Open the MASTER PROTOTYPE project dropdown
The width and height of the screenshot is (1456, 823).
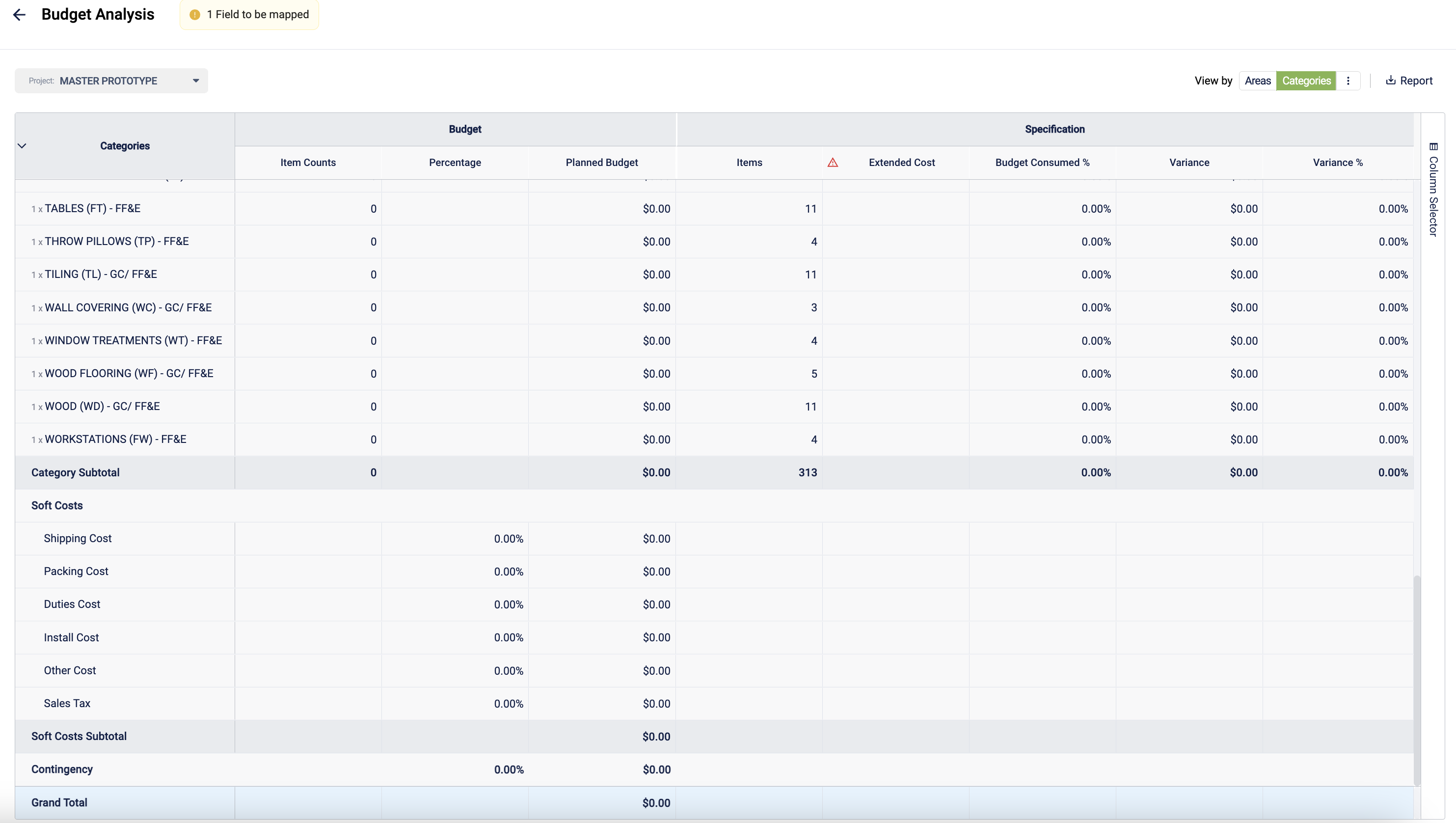click(x=111, y=81)
